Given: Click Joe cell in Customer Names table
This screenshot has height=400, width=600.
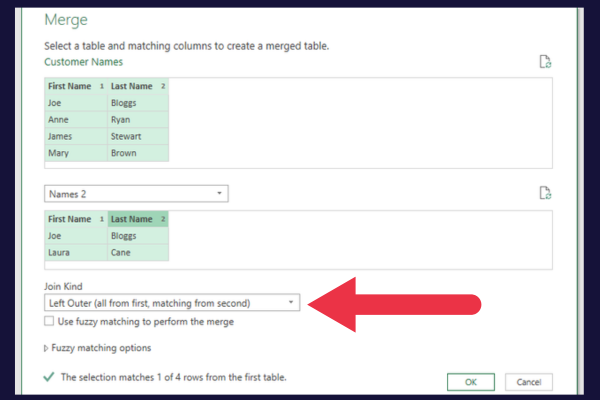Looking at the screenshot, I should [76, 103].
